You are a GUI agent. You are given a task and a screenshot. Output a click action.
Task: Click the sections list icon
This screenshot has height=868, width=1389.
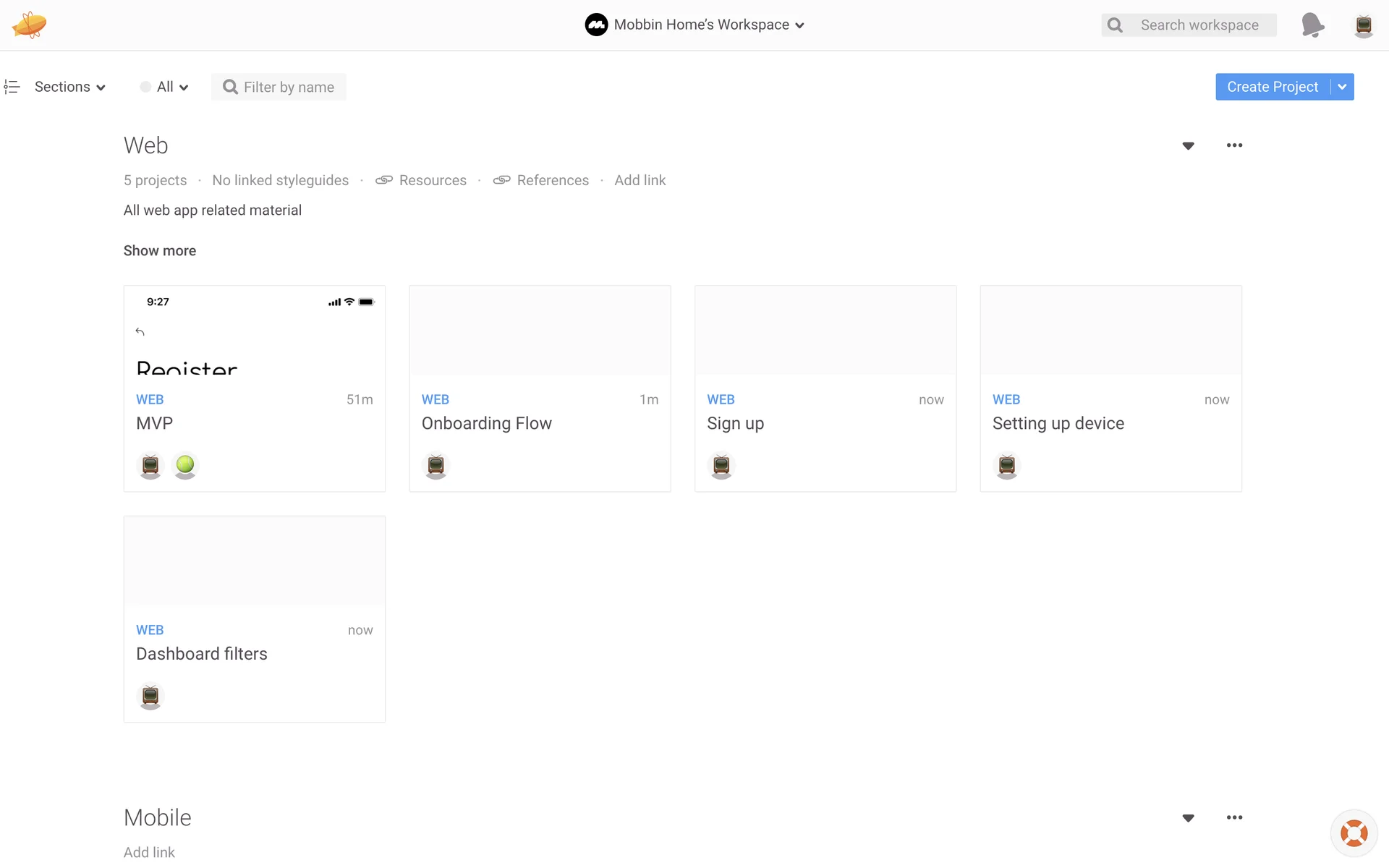point(12,87)
